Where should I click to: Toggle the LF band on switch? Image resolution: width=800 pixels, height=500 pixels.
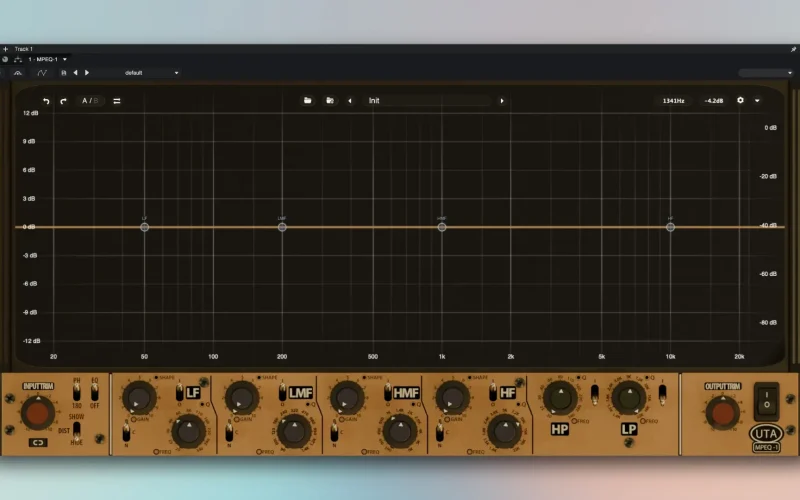pyautogui.click(x=180, y=392)
